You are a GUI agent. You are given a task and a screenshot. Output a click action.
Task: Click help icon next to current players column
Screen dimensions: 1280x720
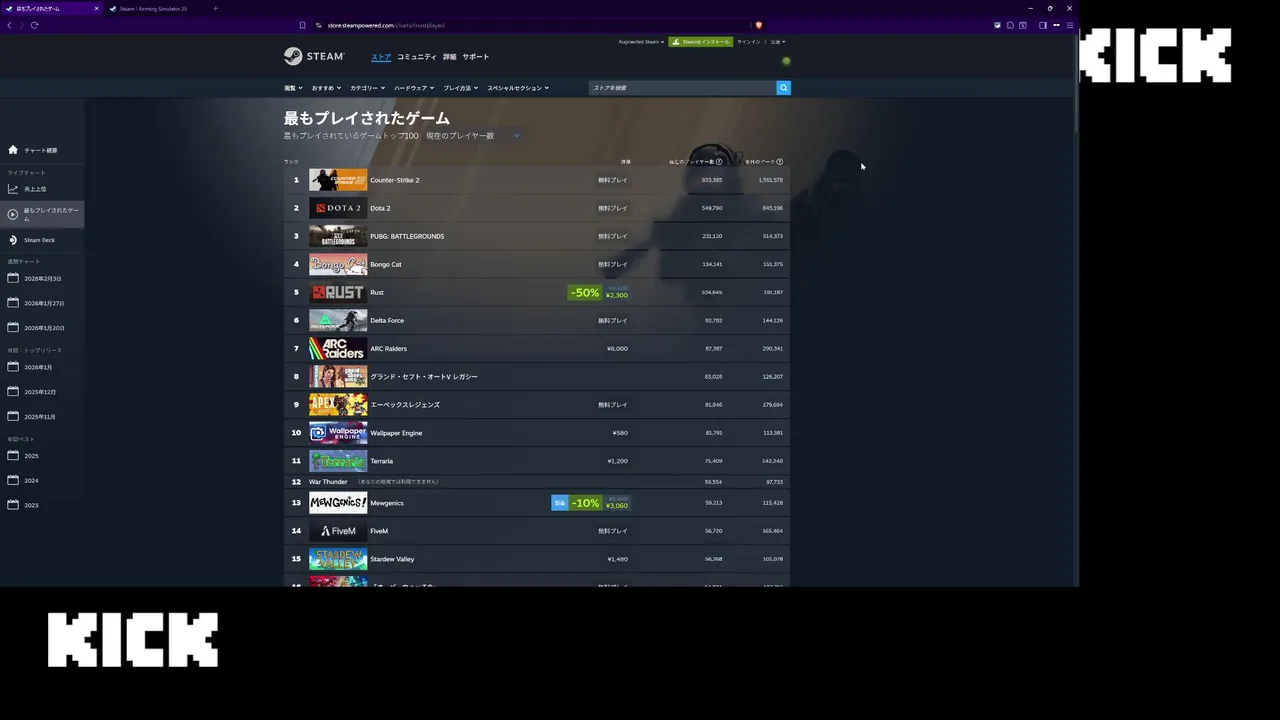tap(719, 162)
